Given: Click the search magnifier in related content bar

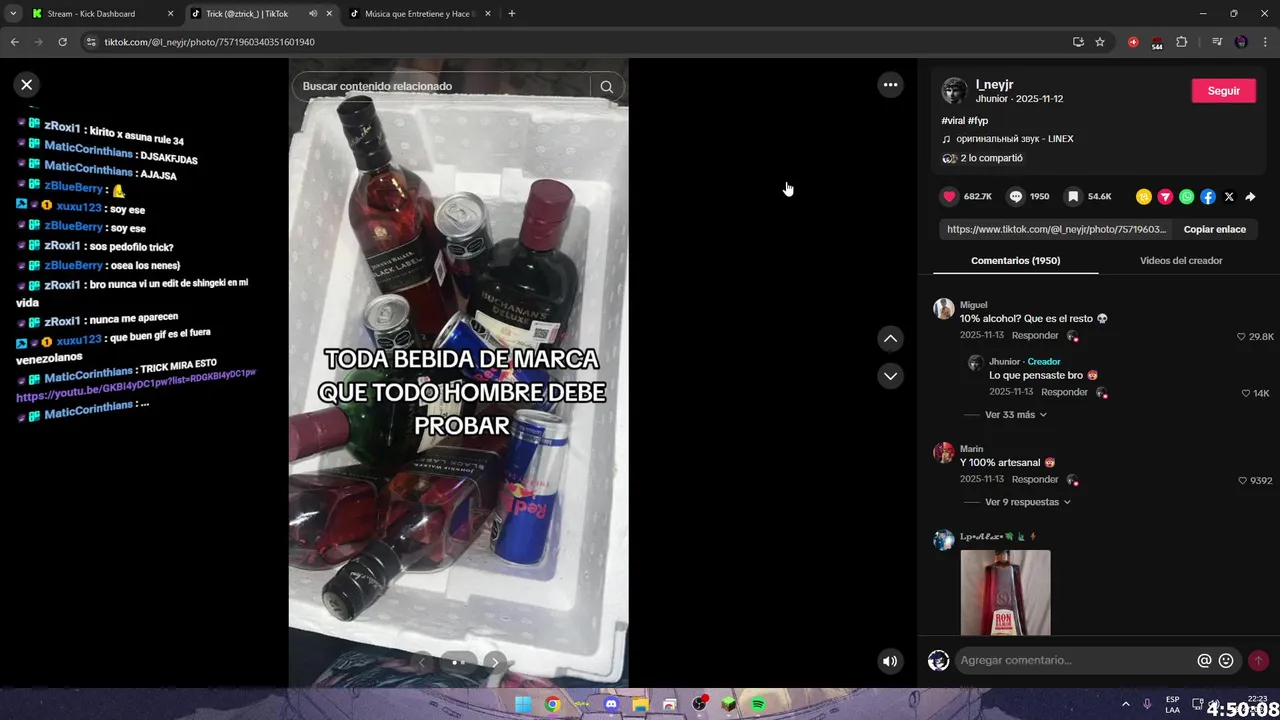Looking at the screenshot, I should (x=606, y=86).
